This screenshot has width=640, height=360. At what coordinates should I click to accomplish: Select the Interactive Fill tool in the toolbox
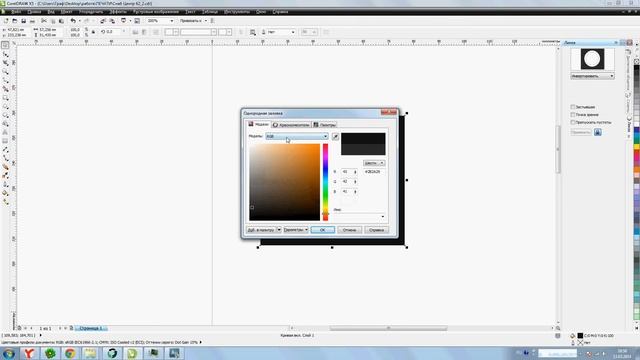[5, 202]
